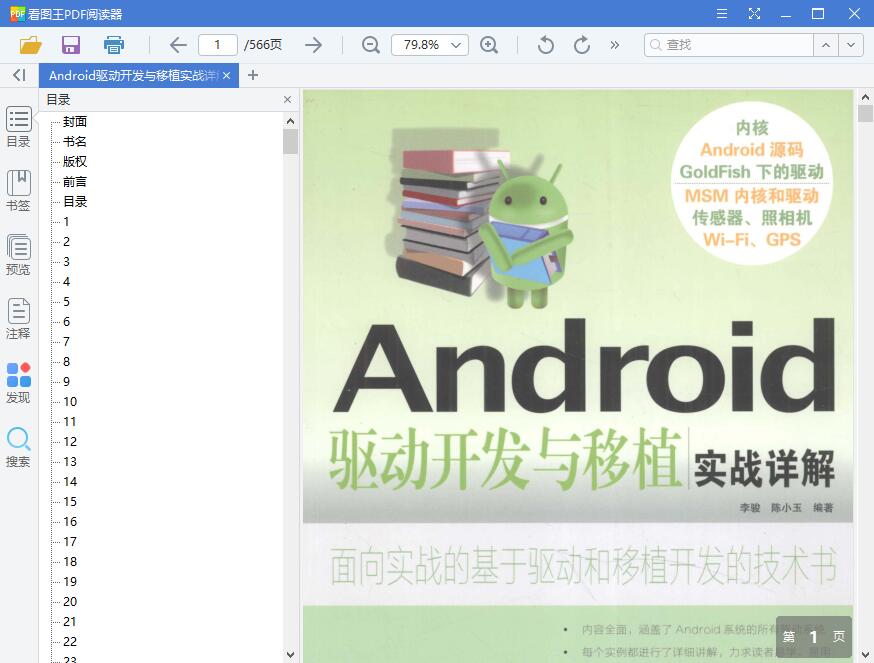Screen dimensions: 874x663
Task: Zoom in on the PDF page
Action: [491, 44]
